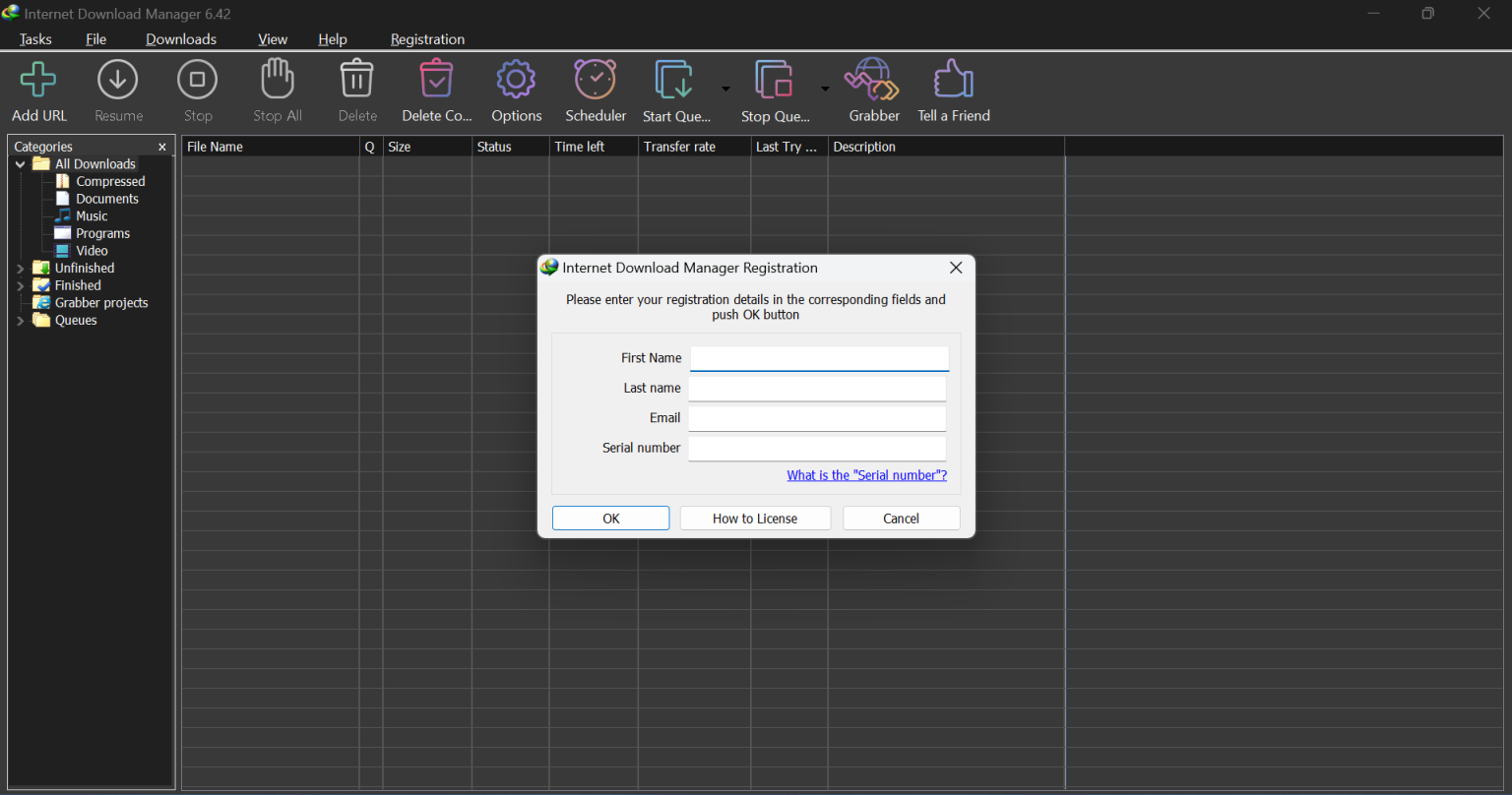Click Cancel in the Registration dialog
The image size is (1512, 795).
(x=901, y=519)
